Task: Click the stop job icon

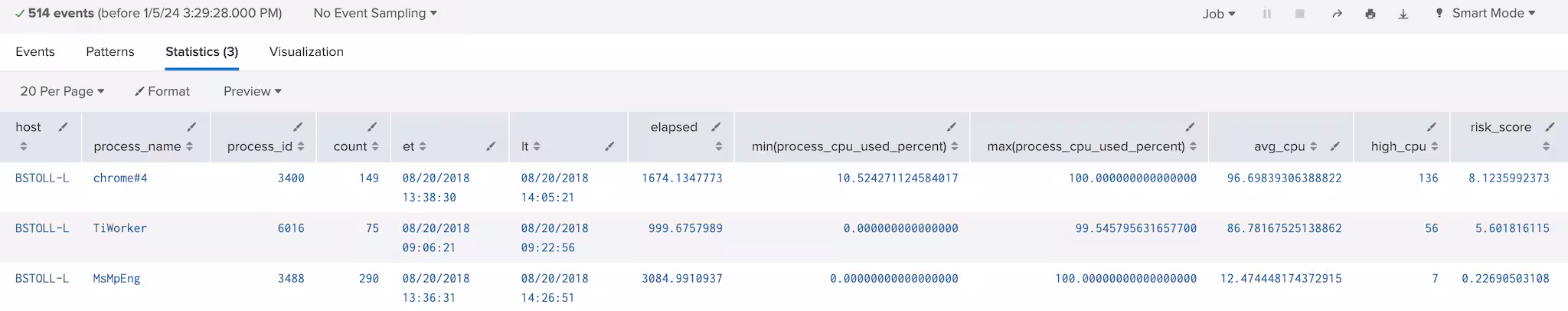Action: 1300,14
